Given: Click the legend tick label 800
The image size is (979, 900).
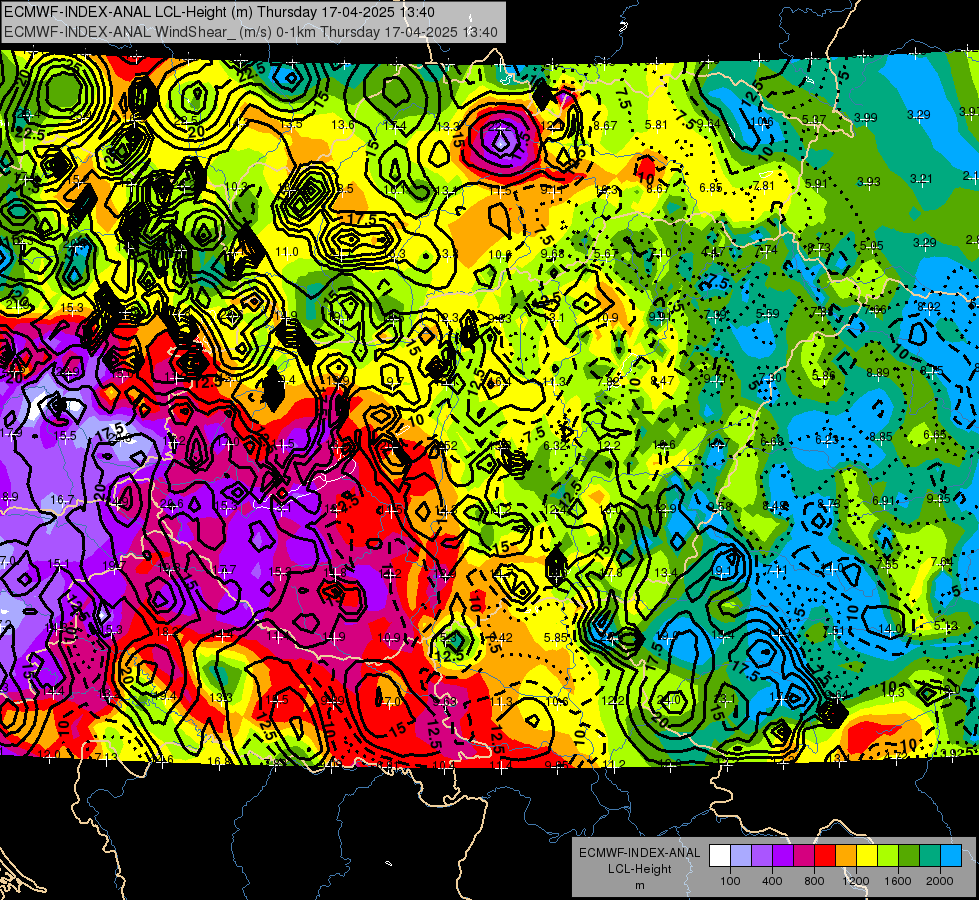Looking at the screenshot, I should point(814,881).
